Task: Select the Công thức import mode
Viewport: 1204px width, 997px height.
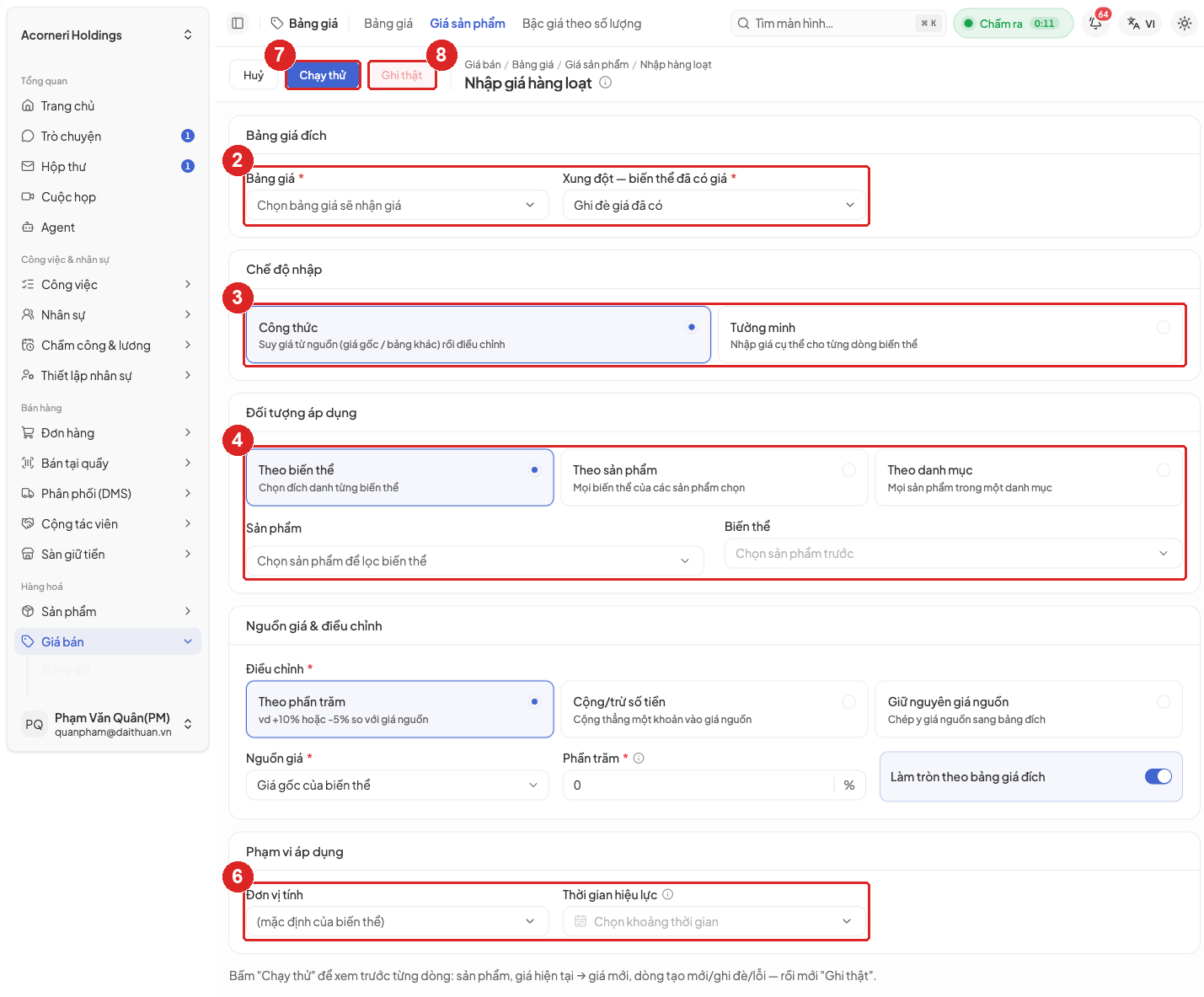Action: tap(479, 335)
